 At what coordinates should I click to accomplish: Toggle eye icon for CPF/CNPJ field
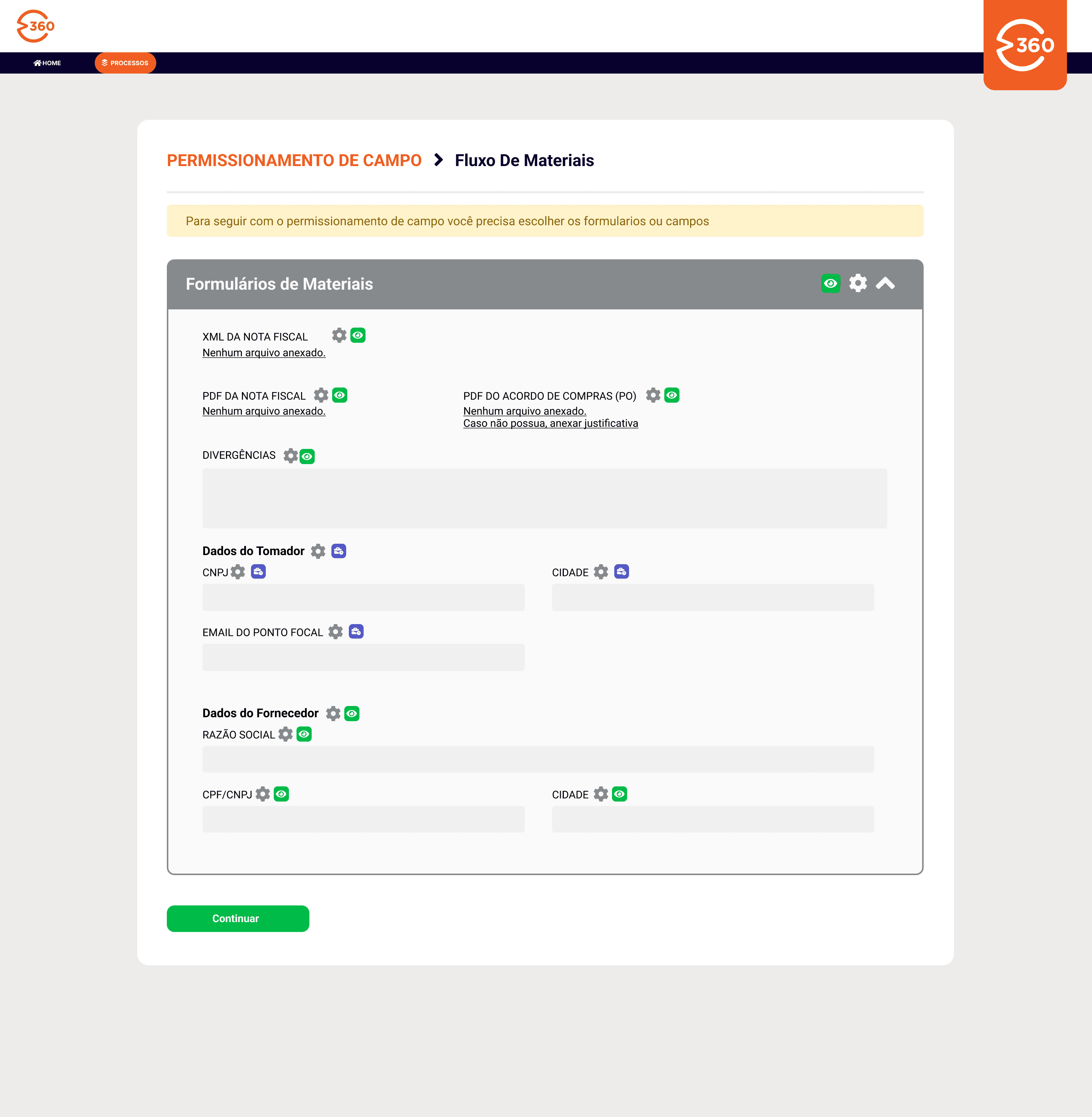281,794
